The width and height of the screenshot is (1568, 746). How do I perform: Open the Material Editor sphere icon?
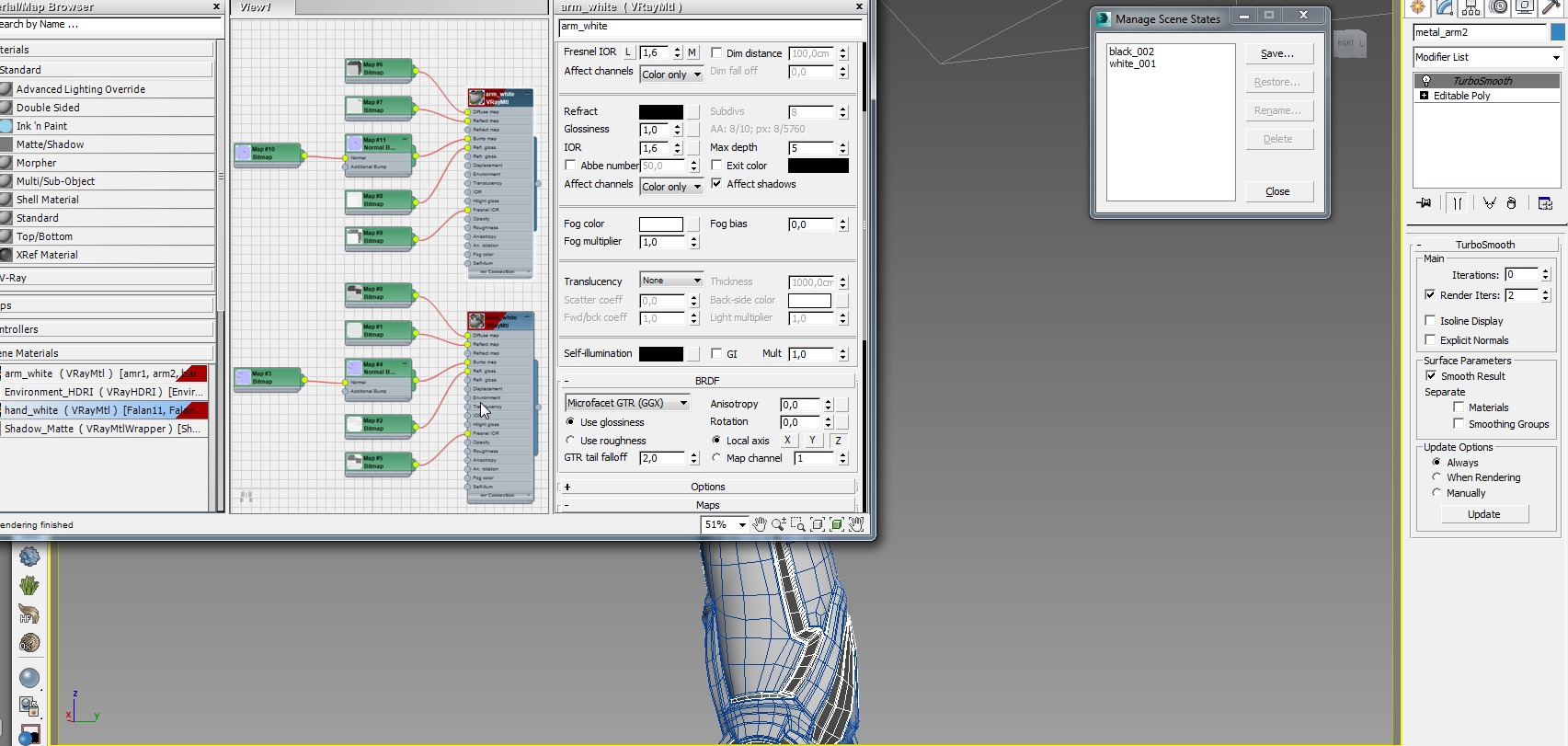pos(29,678)
